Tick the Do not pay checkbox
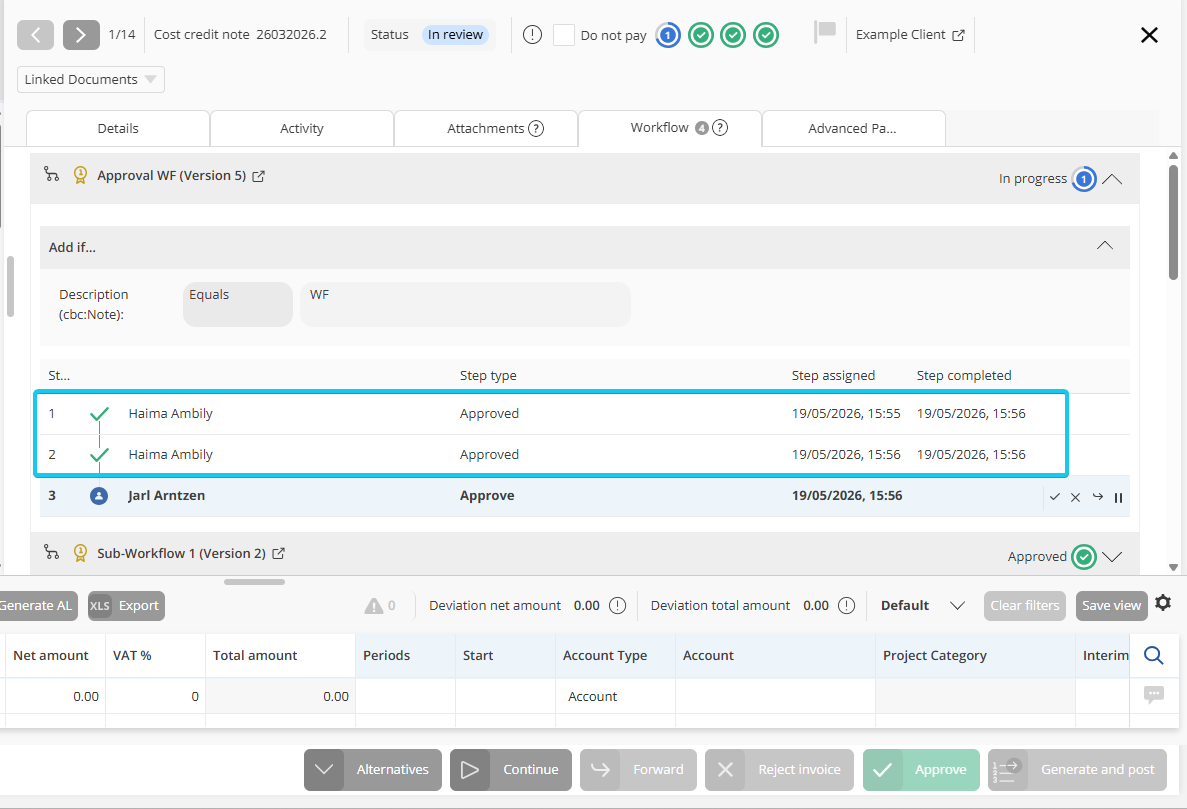Viewport: 1187px width, 809px height. point(564,35)
